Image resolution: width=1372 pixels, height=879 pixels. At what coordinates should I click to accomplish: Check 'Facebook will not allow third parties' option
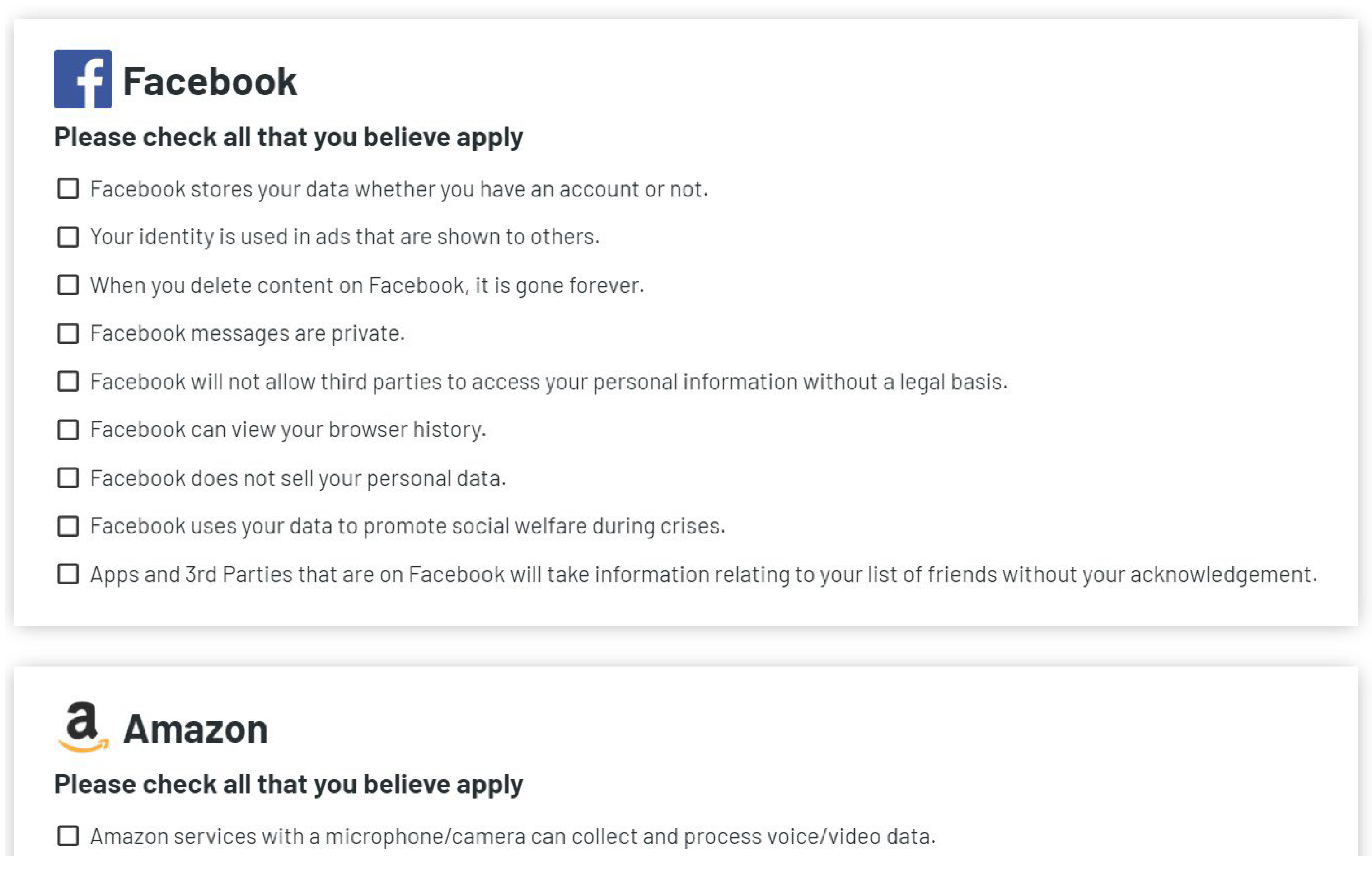point(68,381)
